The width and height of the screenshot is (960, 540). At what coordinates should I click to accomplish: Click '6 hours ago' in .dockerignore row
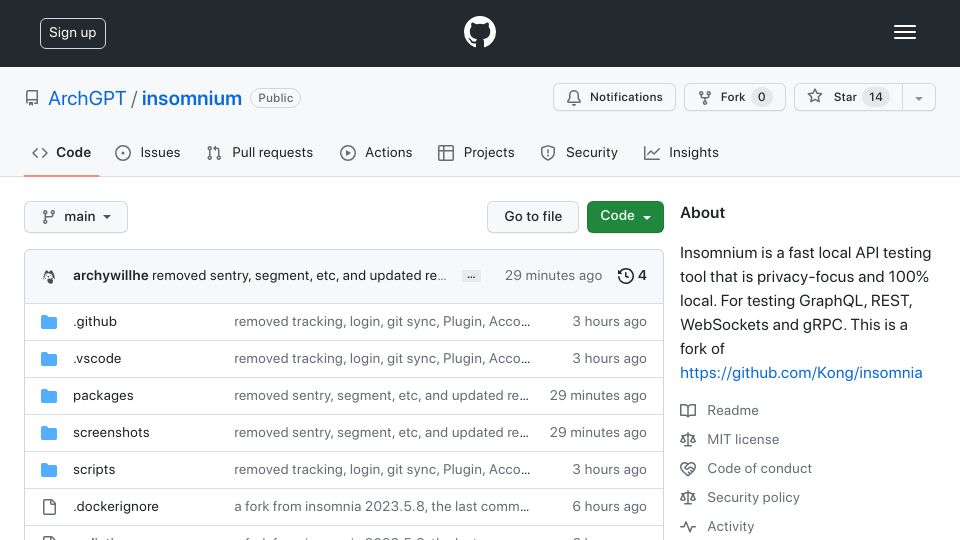pos(609,506)
